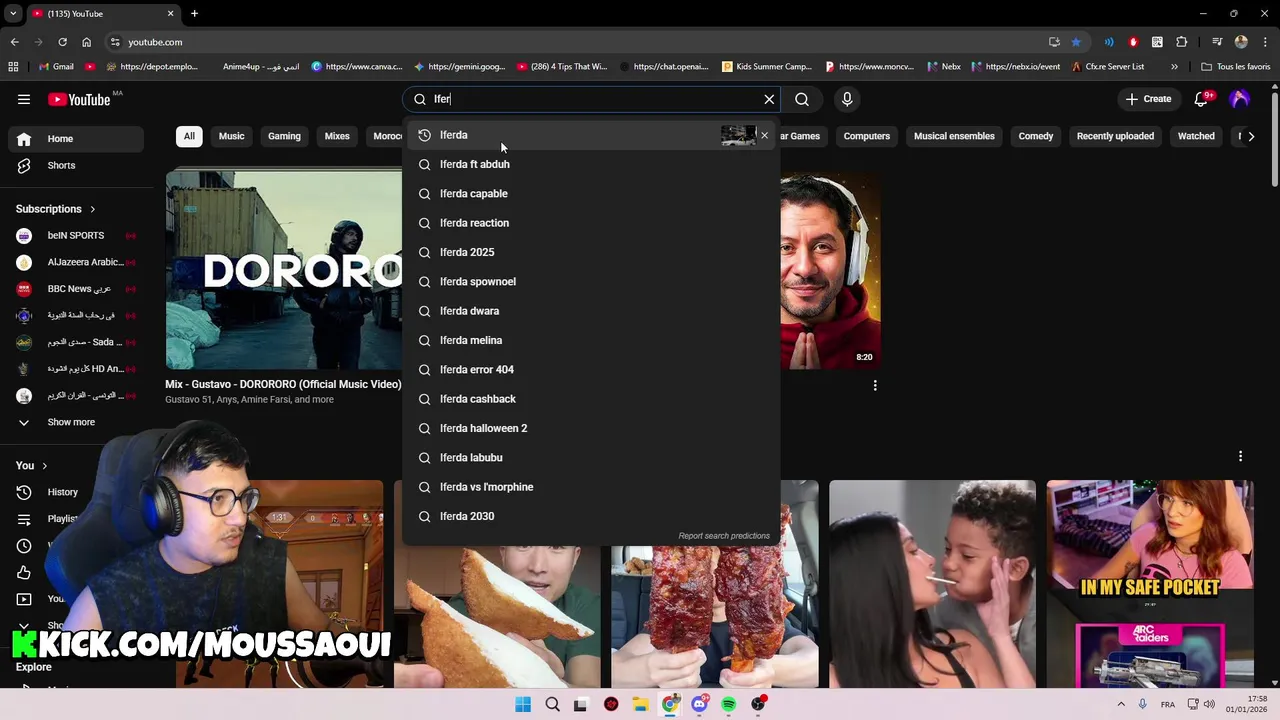Bookmark this page with the star icon
The image size is (1280, 720).
click(x=1076, y=42)
